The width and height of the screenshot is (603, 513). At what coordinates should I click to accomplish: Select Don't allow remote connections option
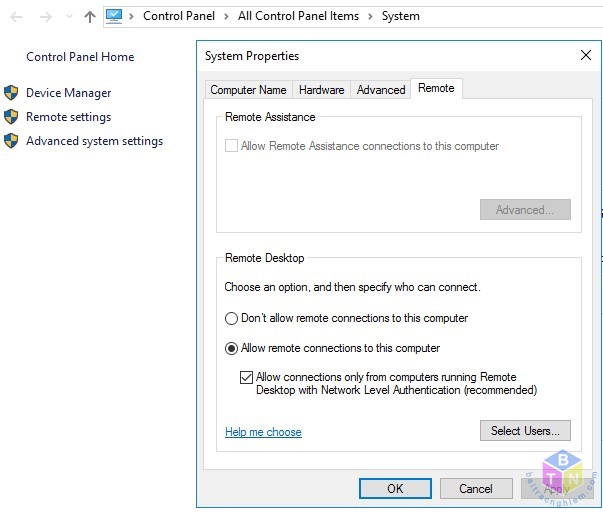pyautogui.click(x=231, y=318)
